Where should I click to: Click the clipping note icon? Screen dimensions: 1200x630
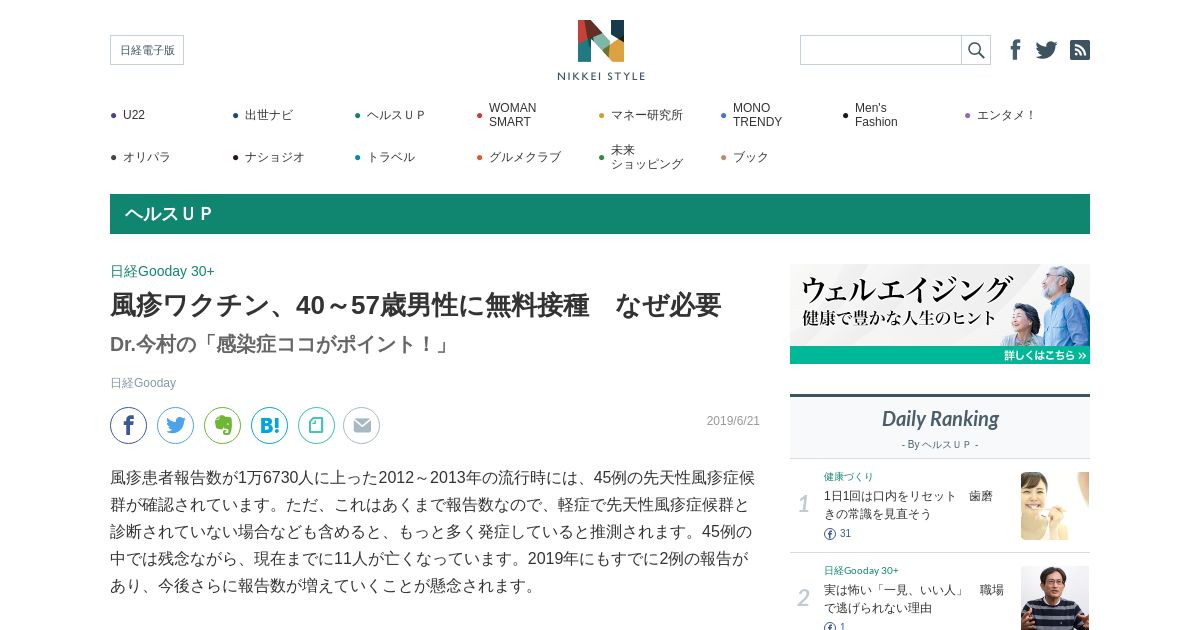316,425
